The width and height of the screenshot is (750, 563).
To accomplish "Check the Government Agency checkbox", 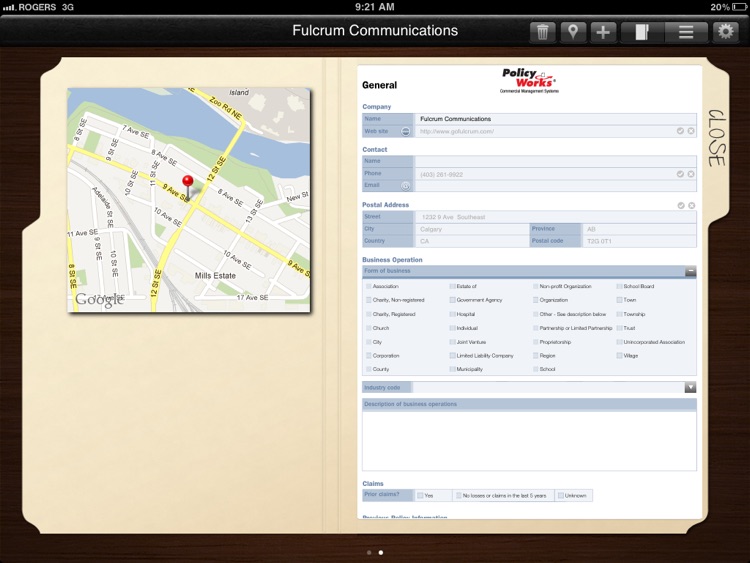I will pyautogui.click(x=452, y=300).
